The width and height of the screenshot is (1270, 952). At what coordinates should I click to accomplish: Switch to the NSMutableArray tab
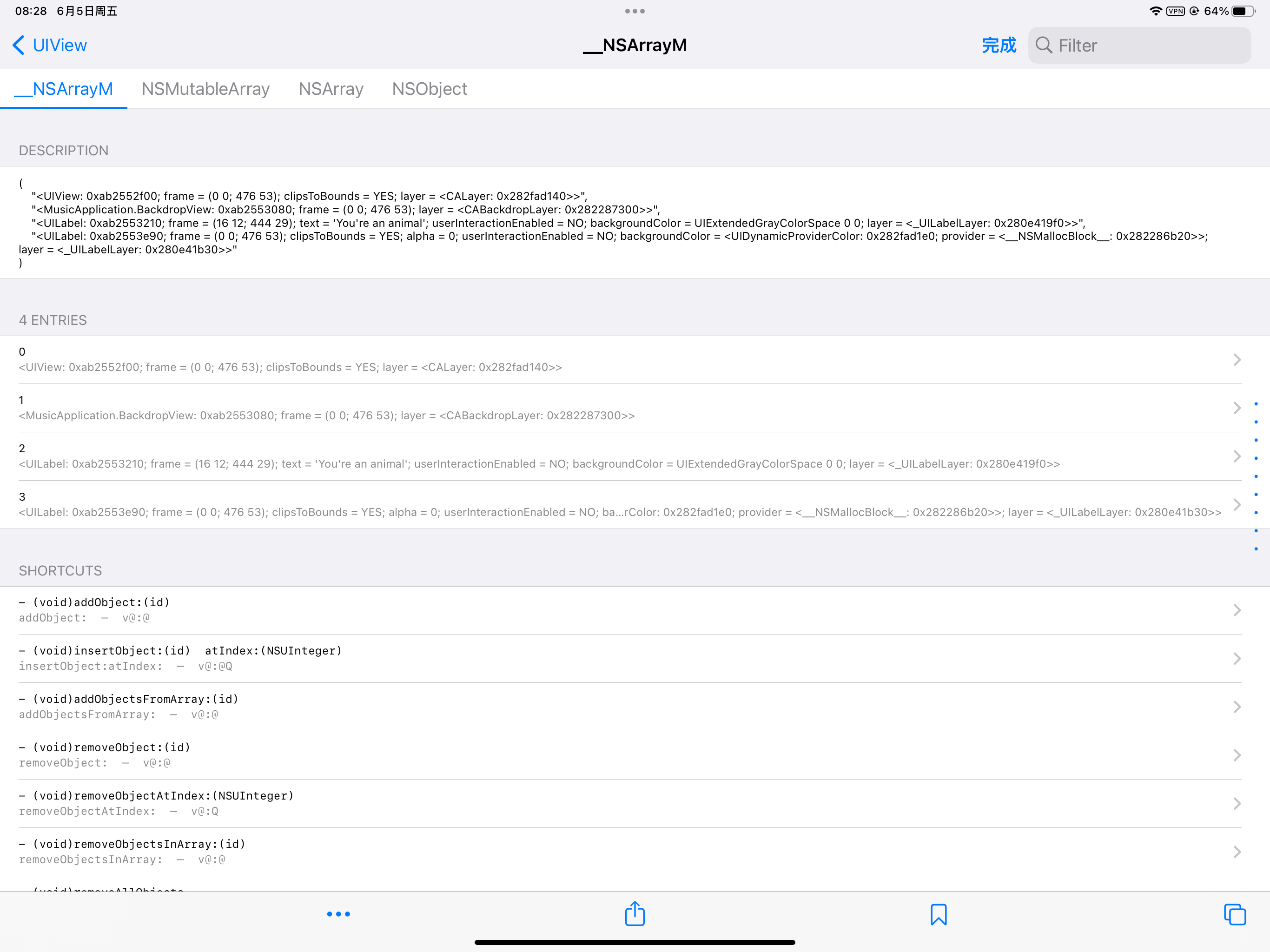tap(205, 89)
